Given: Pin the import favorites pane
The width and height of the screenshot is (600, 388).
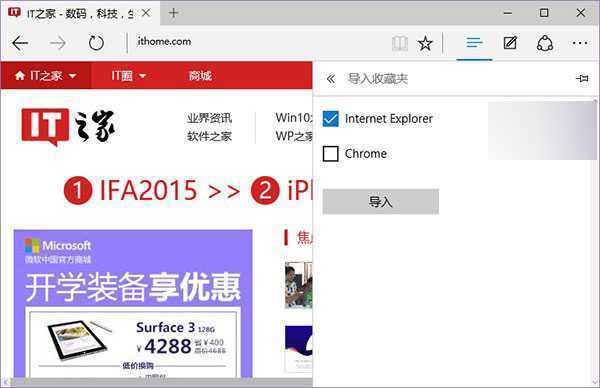Looking at the screenshot, I should click(x=582, y=78).
